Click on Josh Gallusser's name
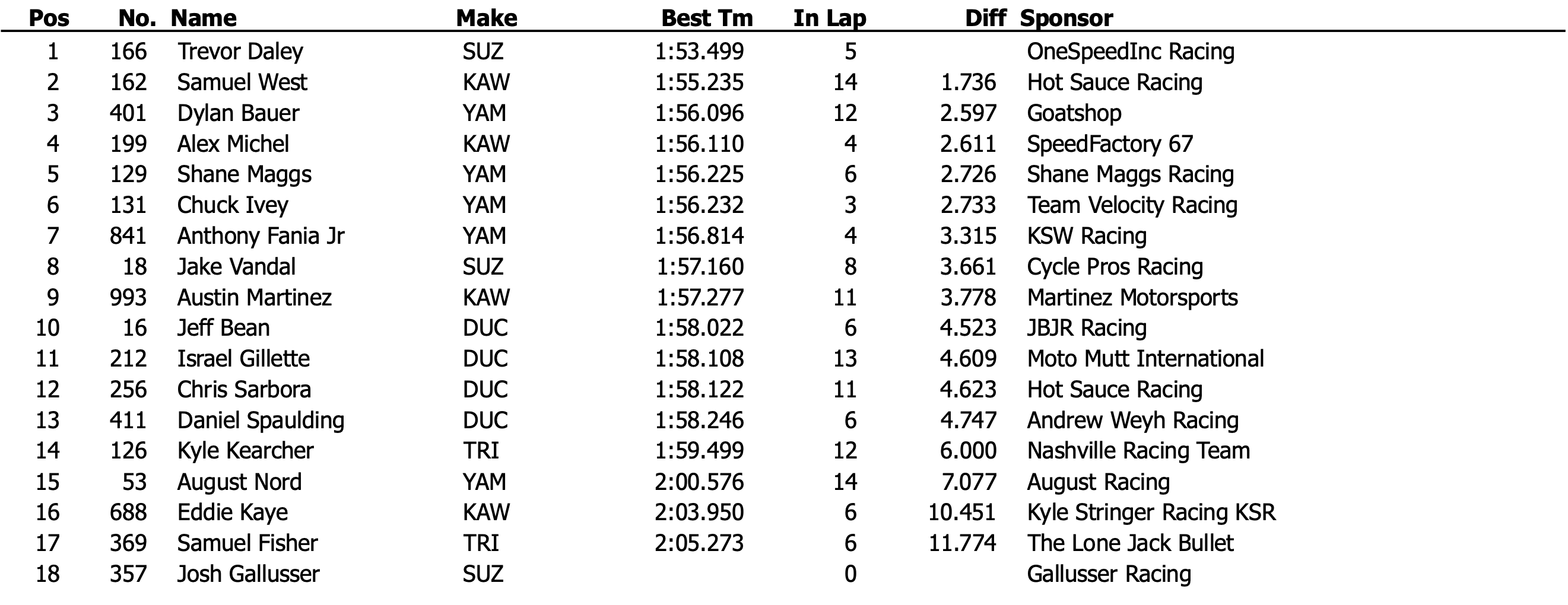 click(x=248, y=574)
